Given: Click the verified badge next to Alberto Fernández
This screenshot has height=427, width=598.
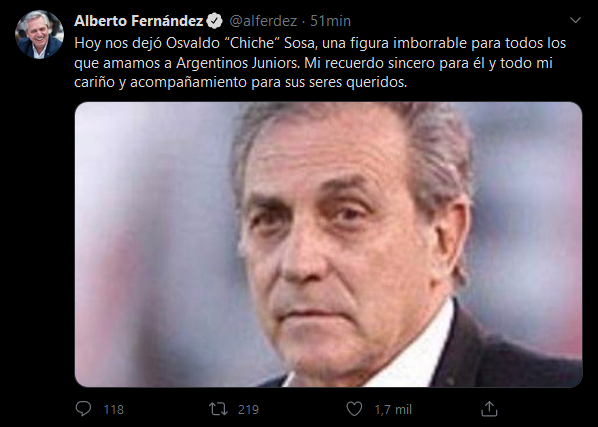Looking at the screenshot, I should (214, 21).
